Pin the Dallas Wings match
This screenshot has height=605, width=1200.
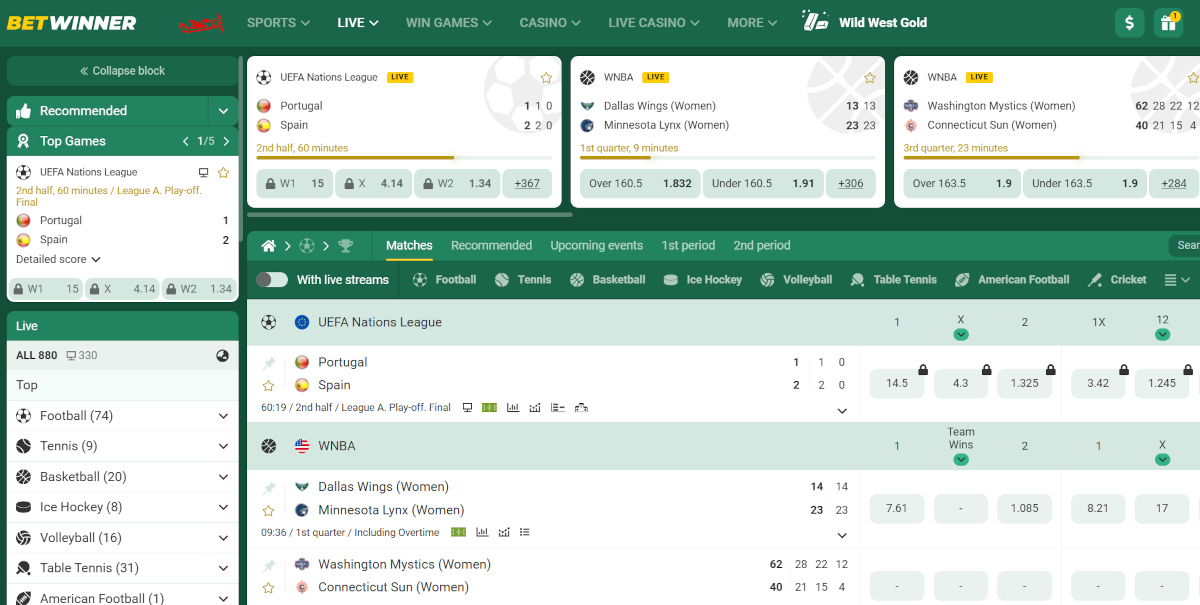268,487
